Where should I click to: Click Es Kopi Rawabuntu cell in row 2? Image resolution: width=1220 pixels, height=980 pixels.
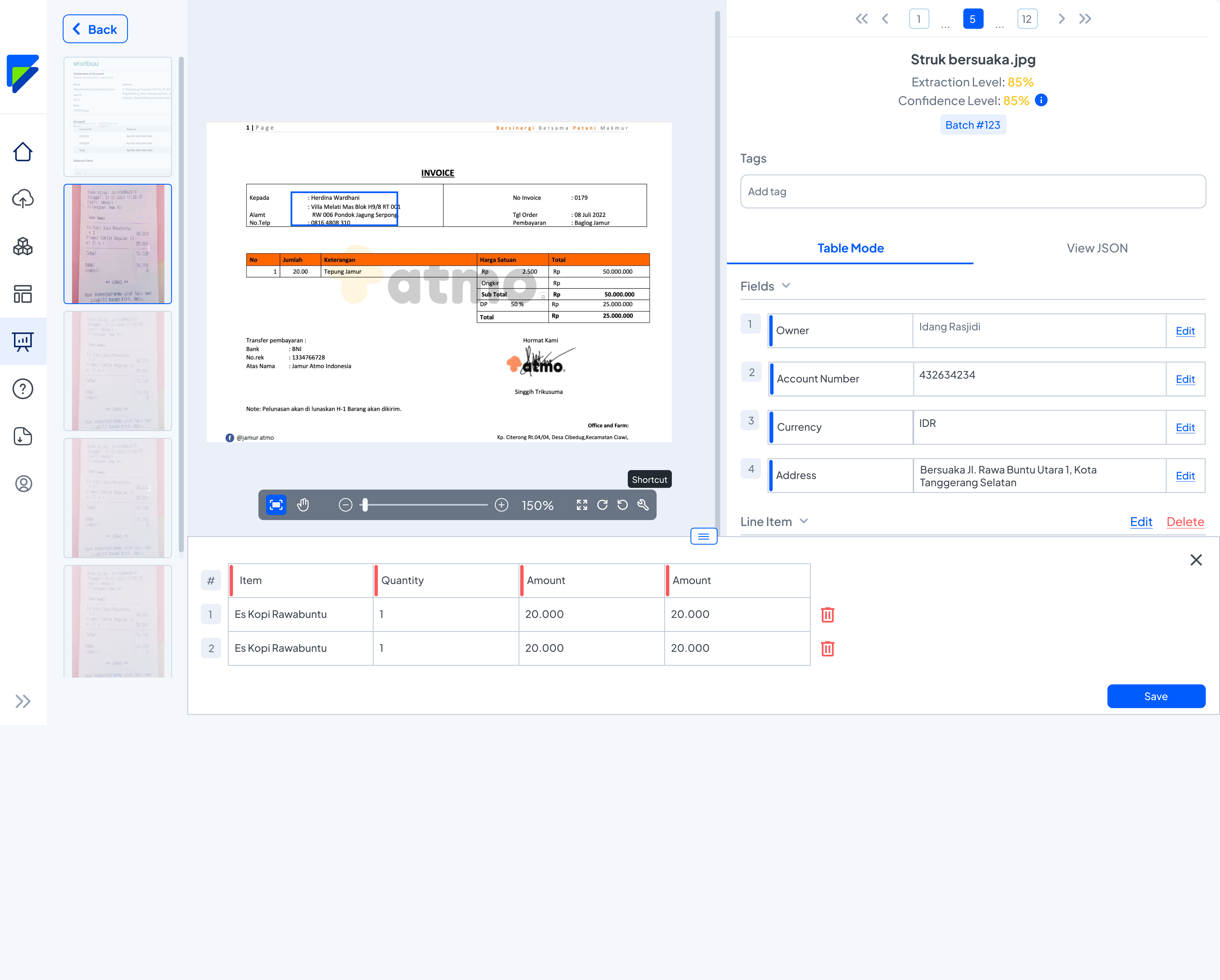[x=301, y=648]
